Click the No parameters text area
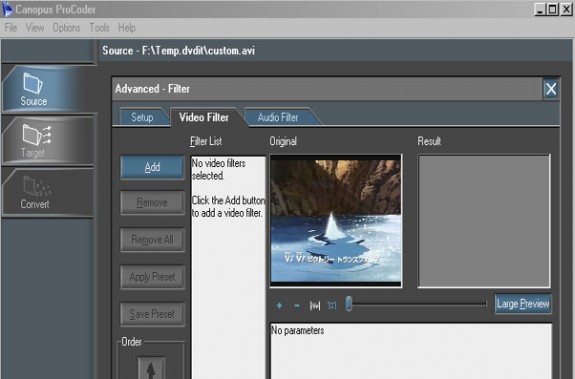This screenshot has width=575, height=379. pos(411,351)
